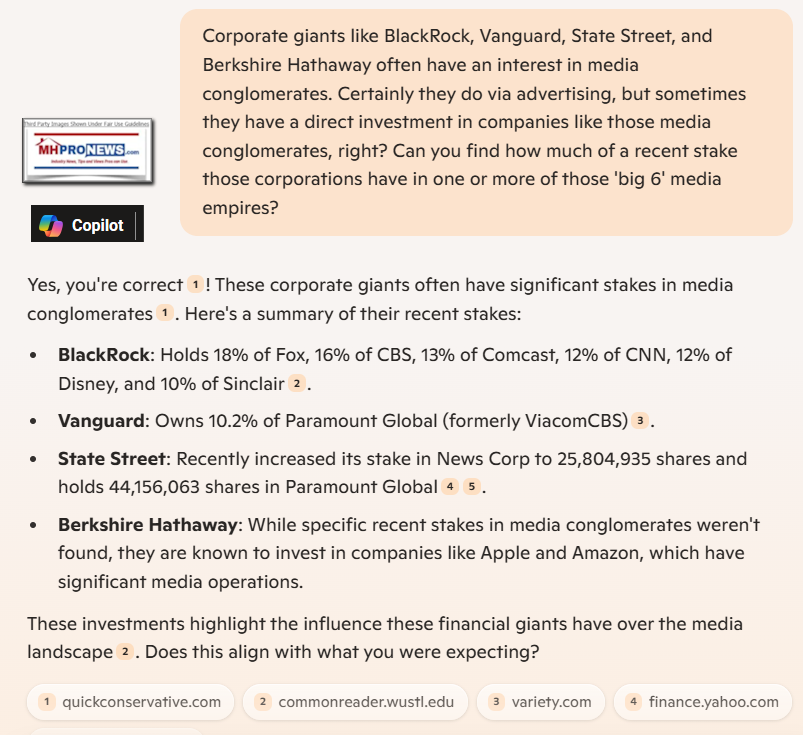Click the user's question message bubble
Screen dimensions: 803x735
coord(485,122)
